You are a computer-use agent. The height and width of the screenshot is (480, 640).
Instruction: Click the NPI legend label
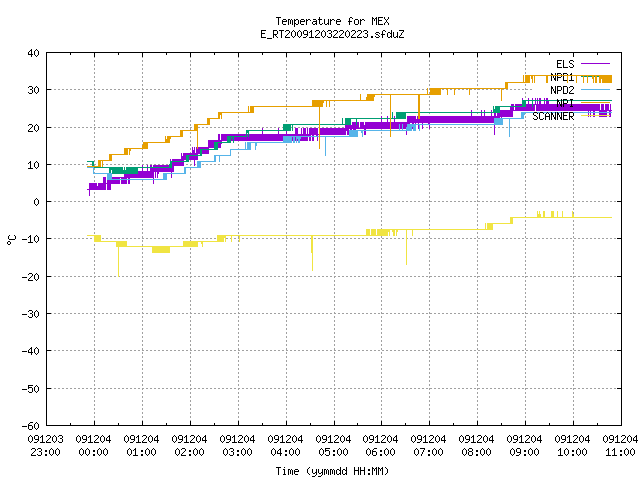tap(565, 103)
